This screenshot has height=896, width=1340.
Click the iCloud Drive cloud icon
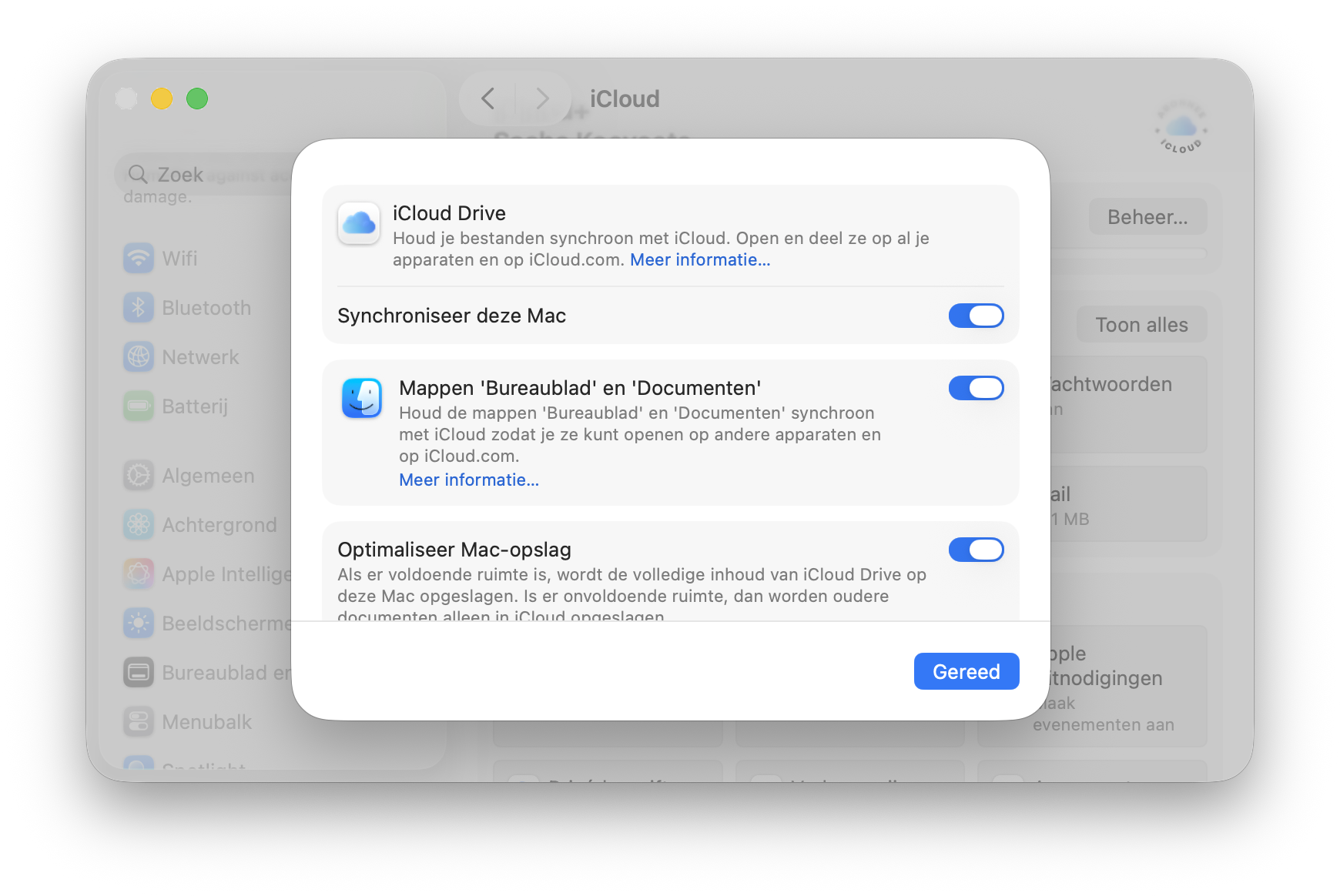click(358, 223)
